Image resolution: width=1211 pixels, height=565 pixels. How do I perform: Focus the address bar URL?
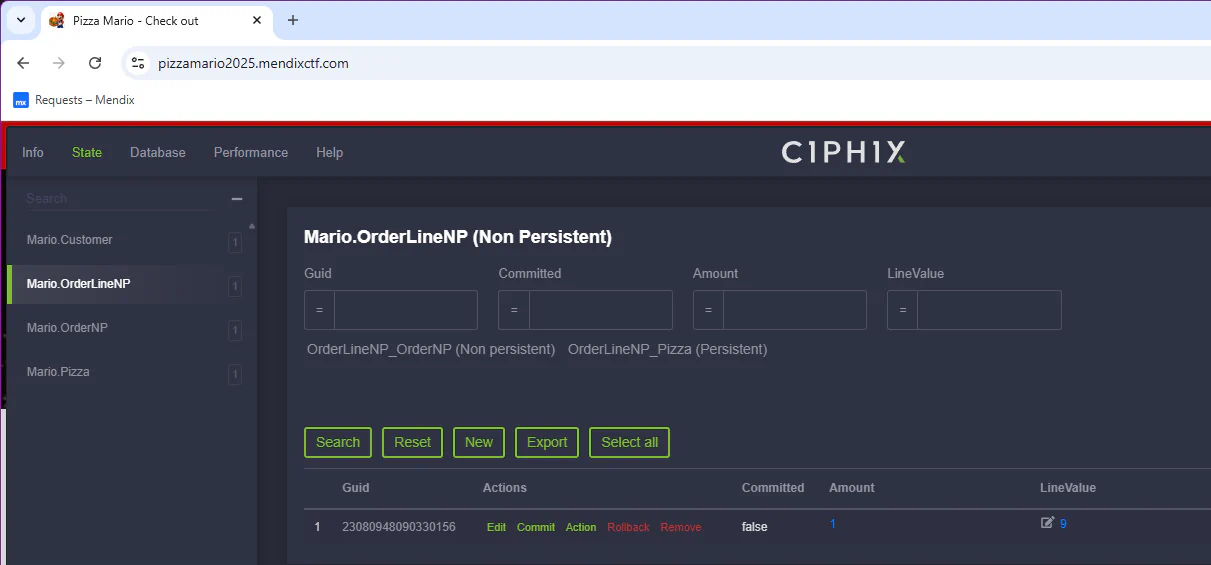point(253,63)
